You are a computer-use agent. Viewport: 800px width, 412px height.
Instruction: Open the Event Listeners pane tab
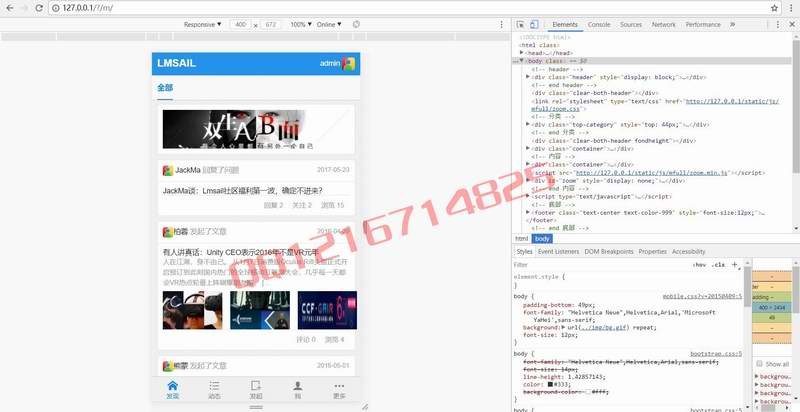click(x=558, y=251)
